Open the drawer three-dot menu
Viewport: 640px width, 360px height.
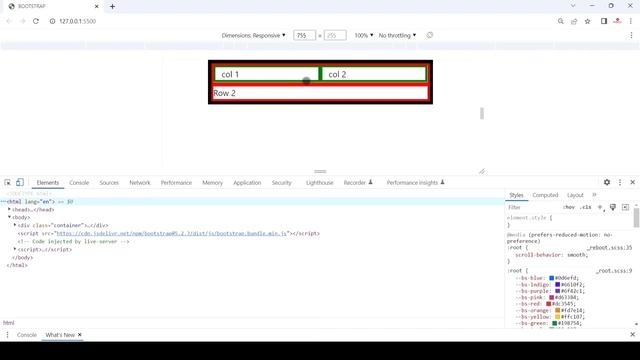click(x=7, y=335)
